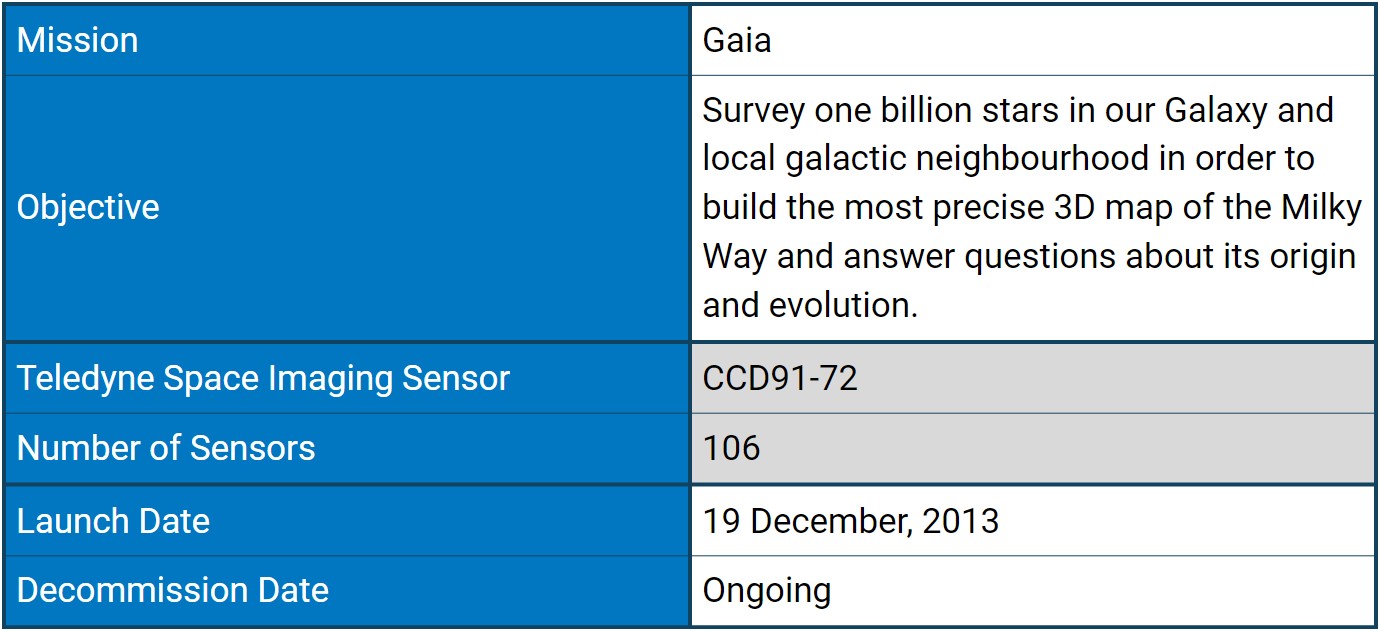Click the "Teledyne Space Imaging Sensor" label
Viewport: 1380px width, 631px height.
tap(263, 378)
